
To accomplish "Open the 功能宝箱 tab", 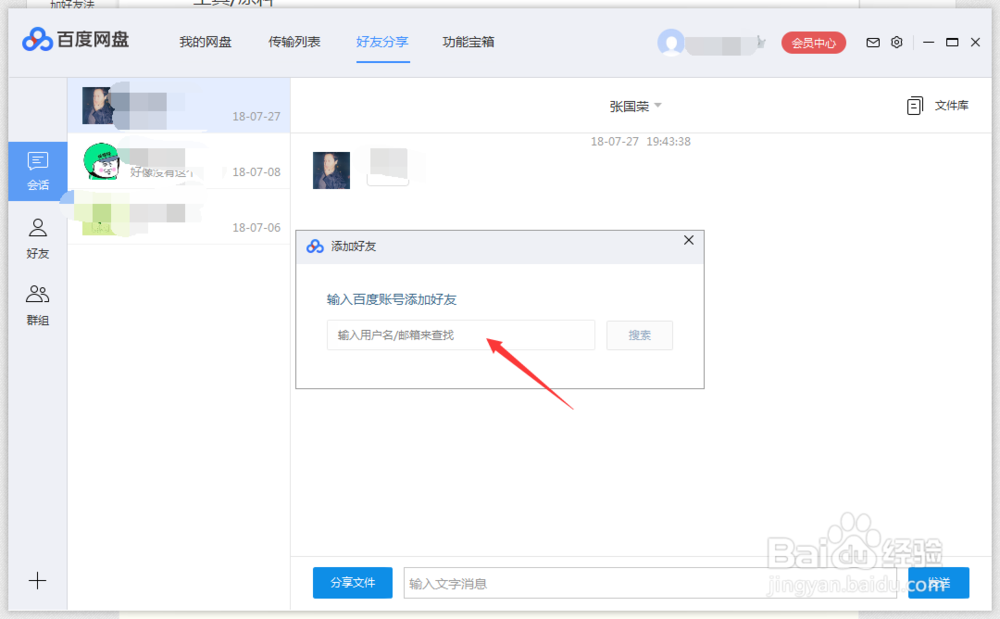I will click(x=468, y=43).
